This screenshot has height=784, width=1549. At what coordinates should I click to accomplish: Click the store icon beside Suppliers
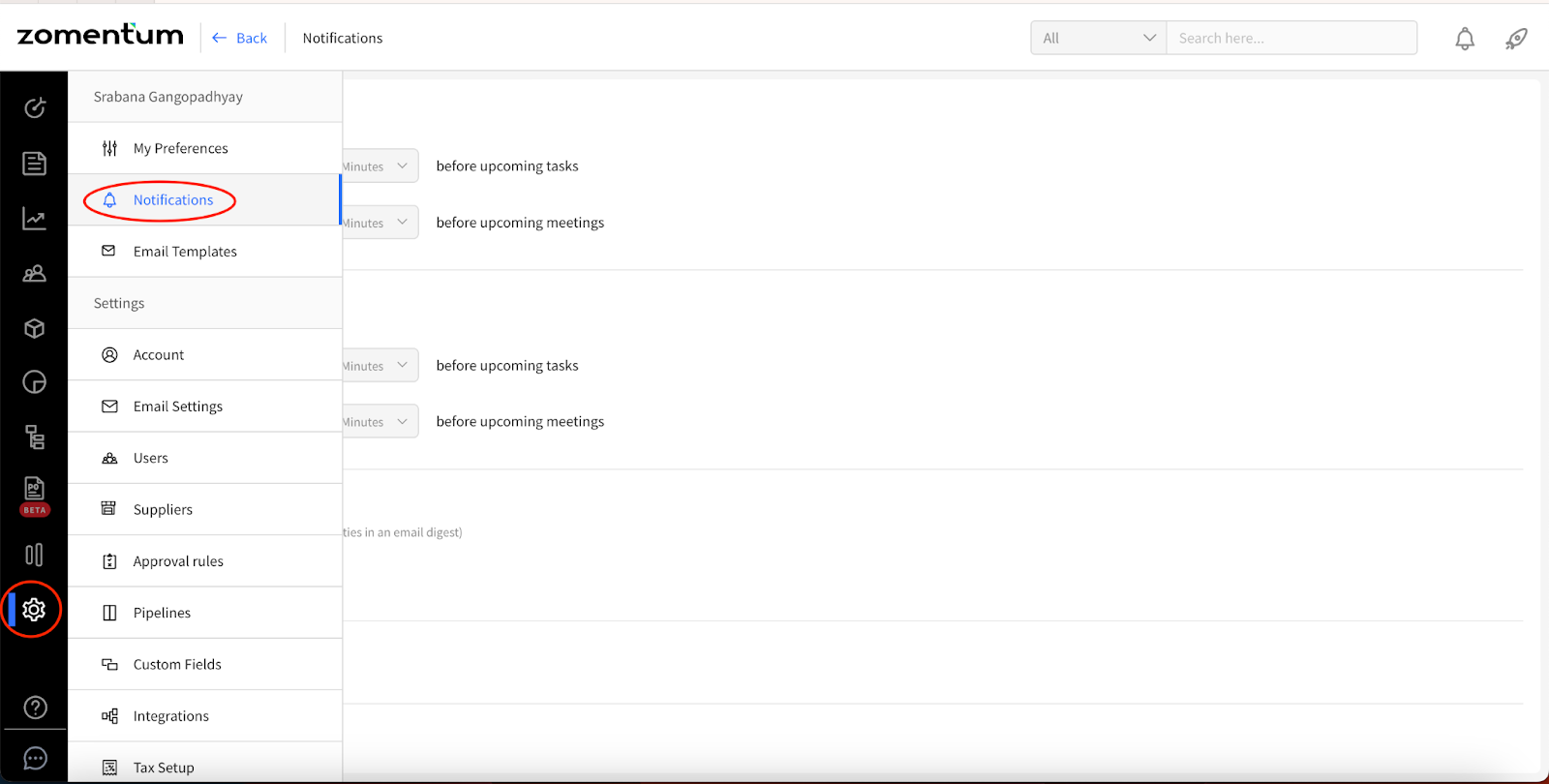(108, 508)
